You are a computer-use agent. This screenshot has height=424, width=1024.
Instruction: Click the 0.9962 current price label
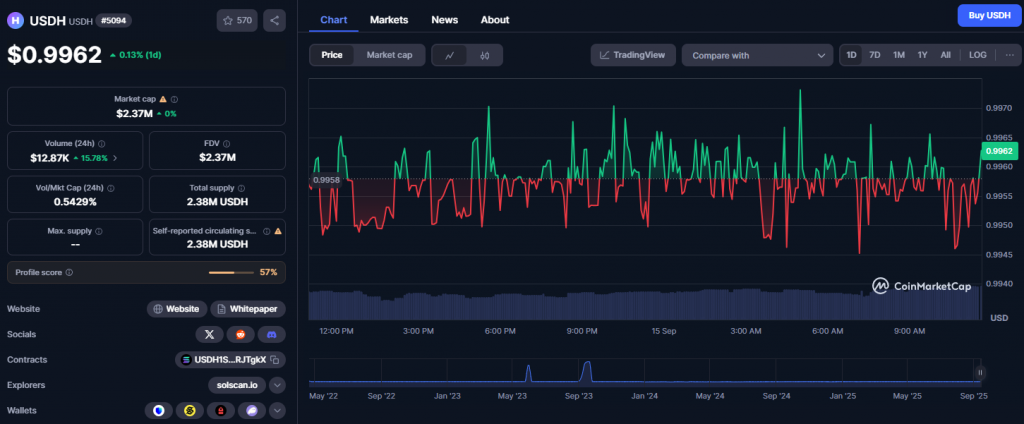(x=999, y=151)
